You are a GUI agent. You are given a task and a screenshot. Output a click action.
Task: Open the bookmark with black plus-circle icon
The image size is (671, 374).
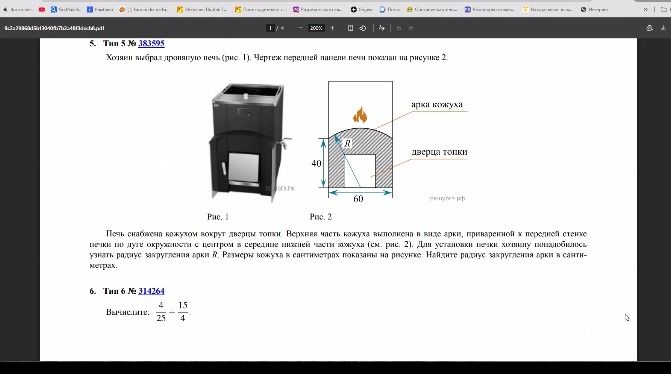click(x=362, y=9)
